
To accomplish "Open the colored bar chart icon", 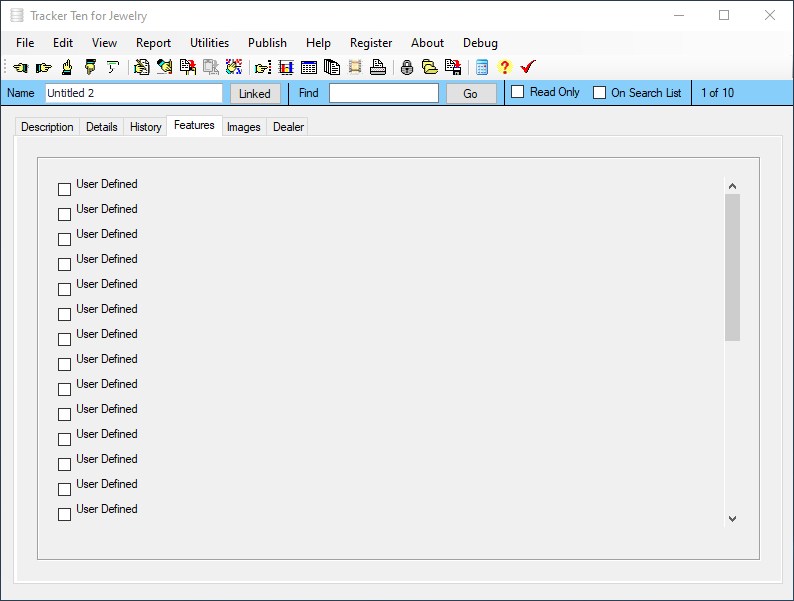I will tap(286, 67).
